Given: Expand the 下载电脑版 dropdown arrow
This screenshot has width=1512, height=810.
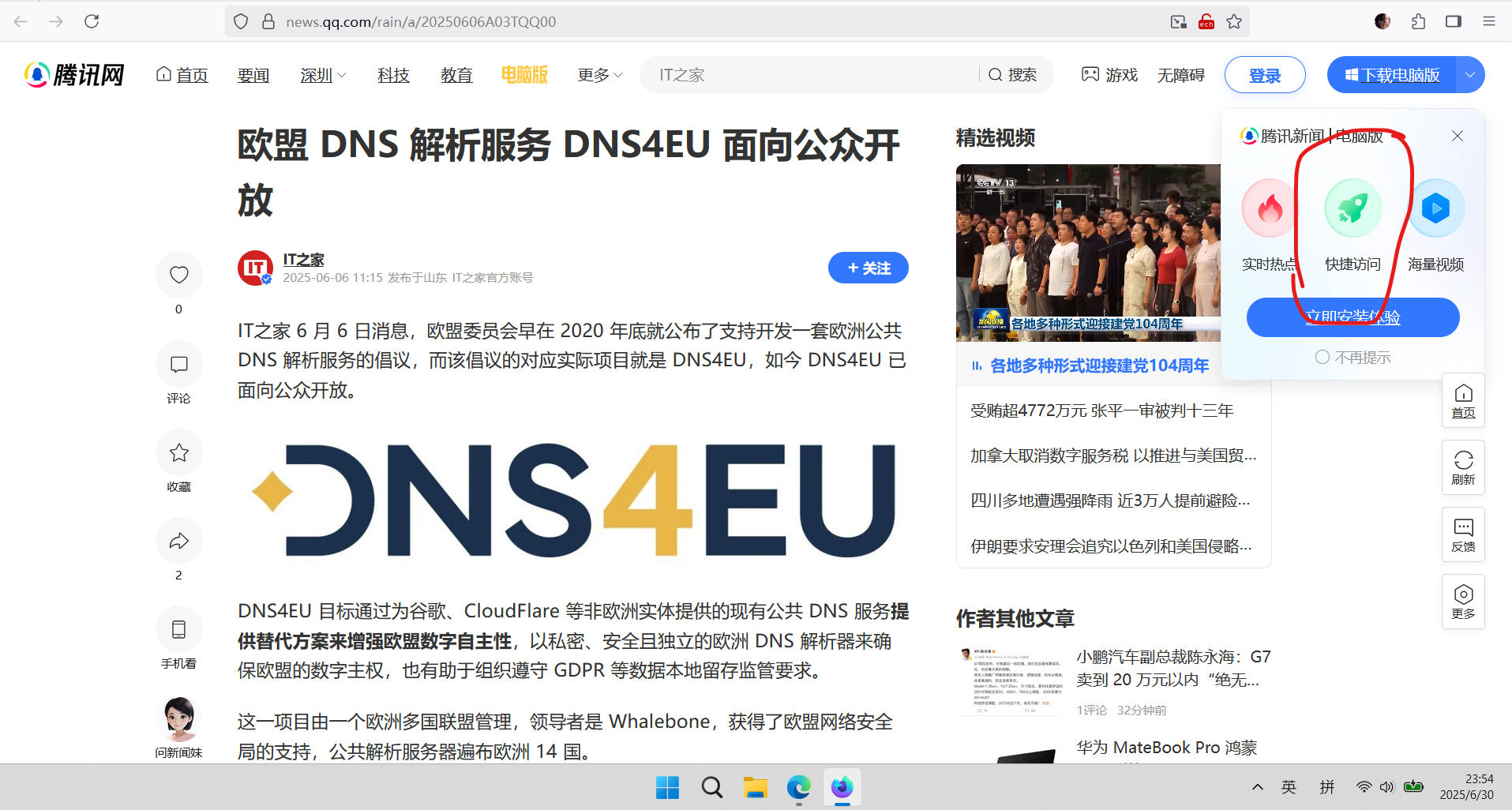Looking at the screenshot, I should point(1470,74).
